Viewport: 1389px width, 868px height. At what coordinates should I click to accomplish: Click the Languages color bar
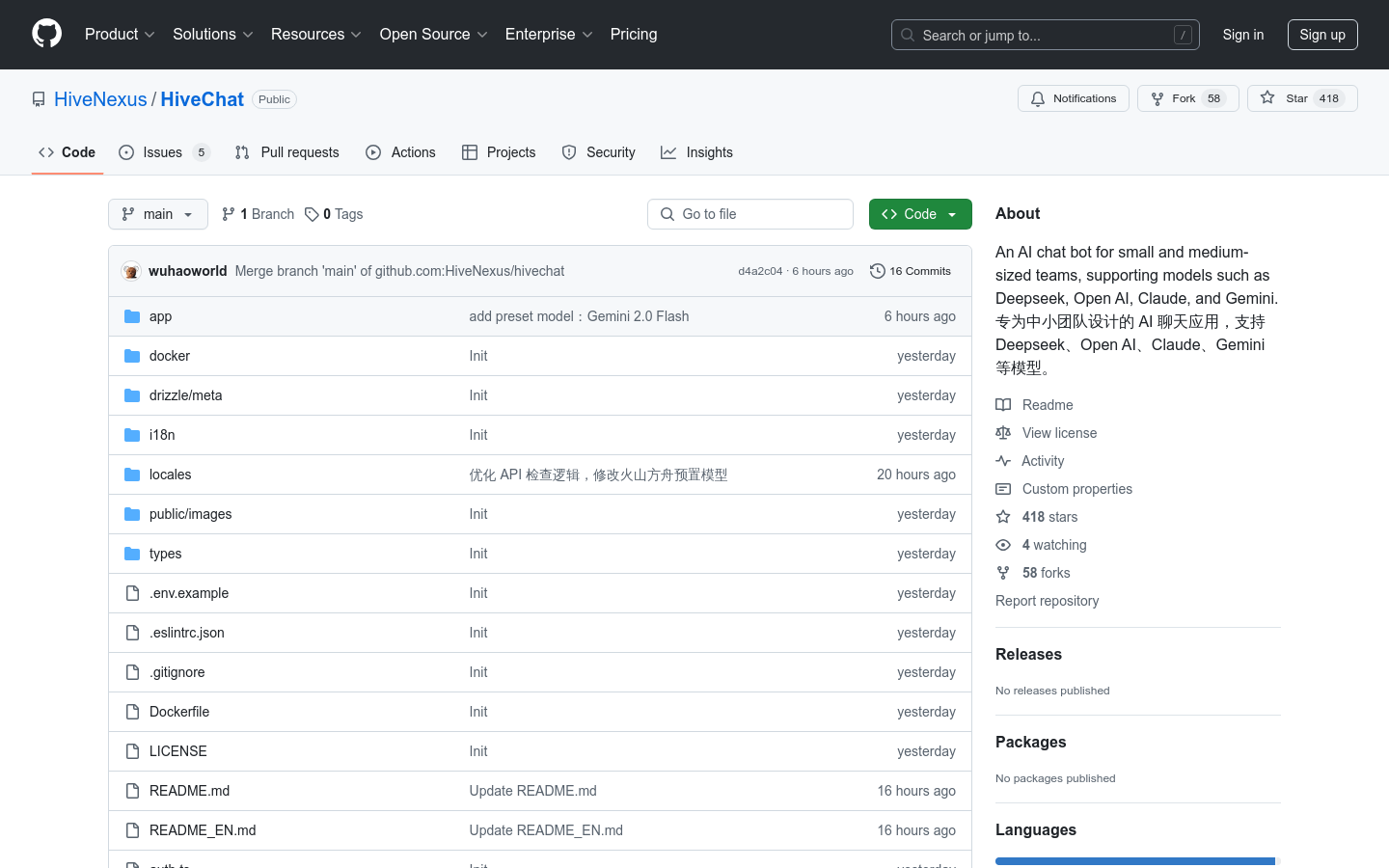click(1135, 861)
